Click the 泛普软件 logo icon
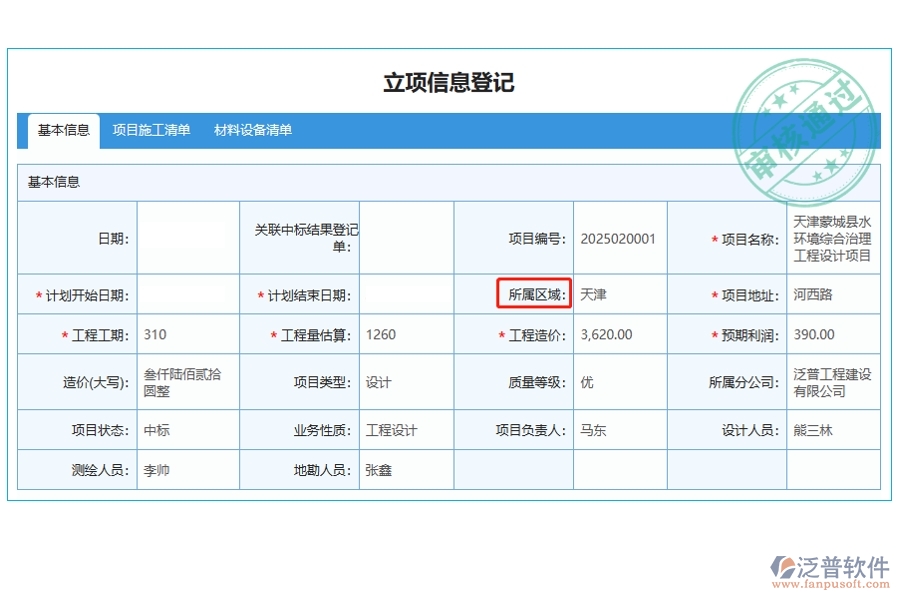 [781, 568]
